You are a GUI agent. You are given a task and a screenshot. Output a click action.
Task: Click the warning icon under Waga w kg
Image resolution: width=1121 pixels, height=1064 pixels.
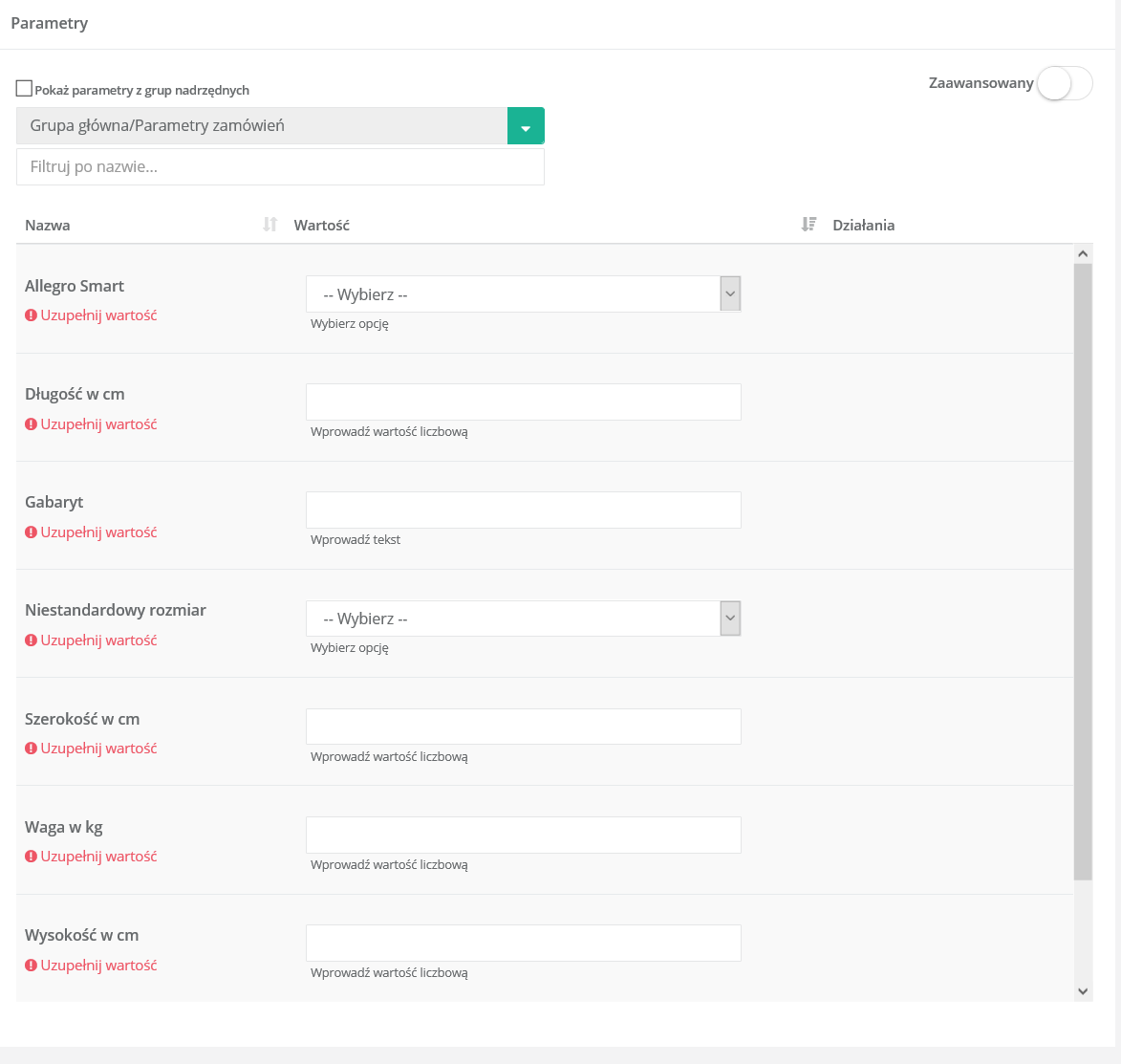pos(31,857)
